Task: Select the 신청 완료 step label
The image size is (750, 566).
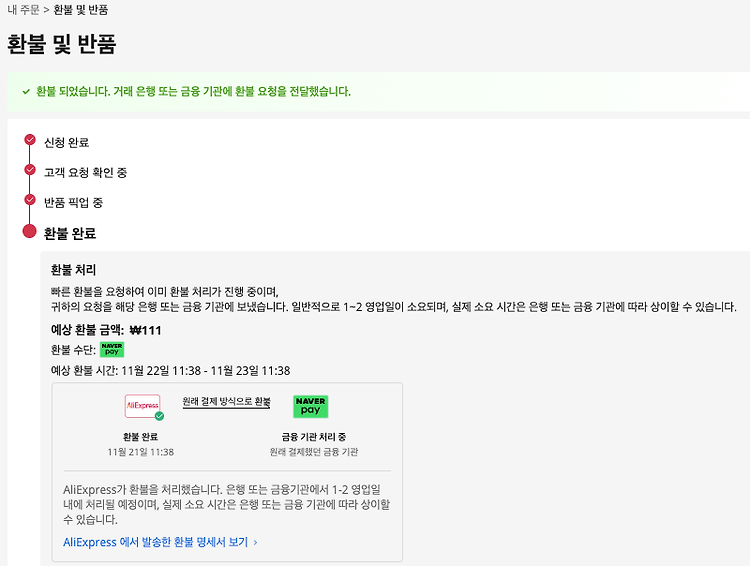Action: pyautogui.click(x=66, y=143)
